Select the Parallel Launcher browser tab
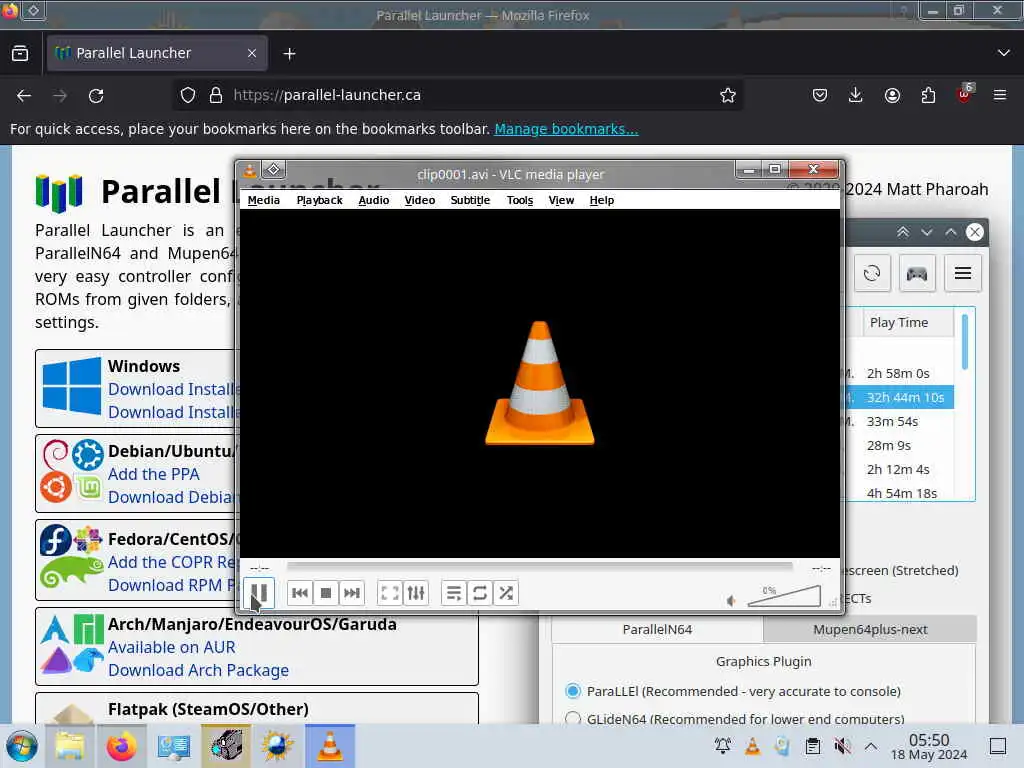 [x=157, y=53]
